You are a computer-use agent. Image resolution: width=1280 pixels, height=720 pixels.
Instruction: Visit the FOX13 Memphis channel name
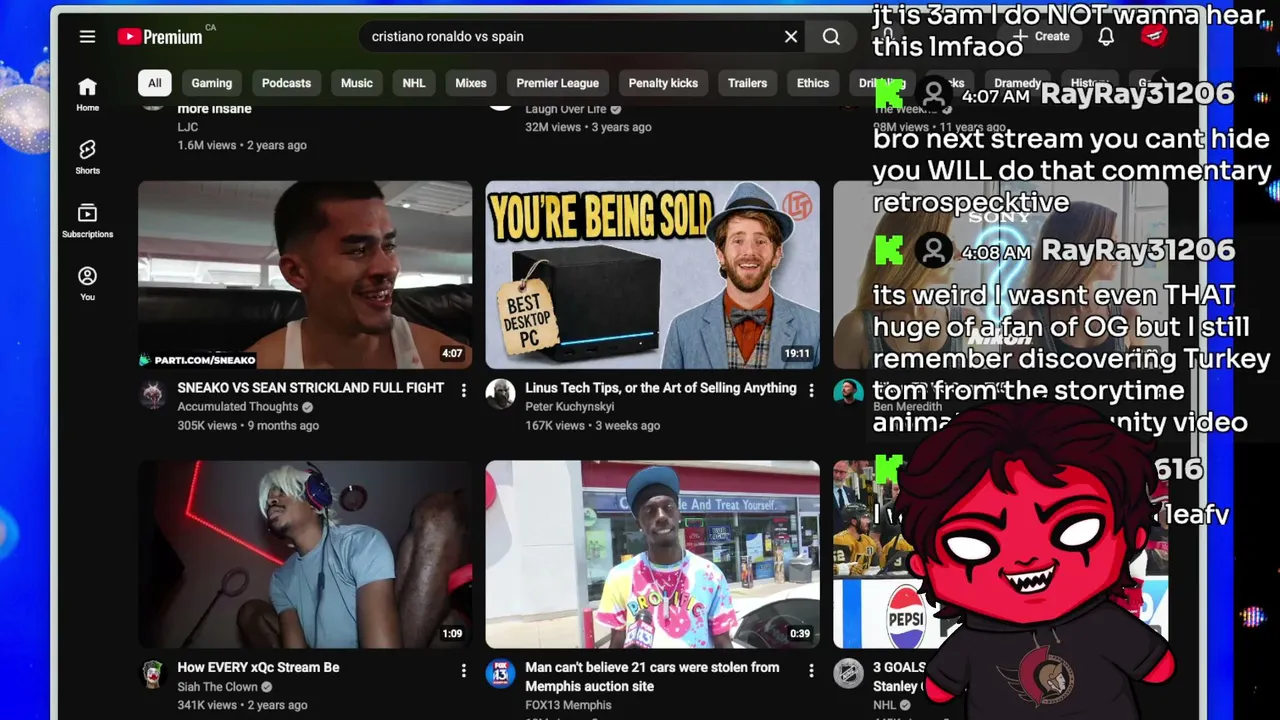[x=568, y=705]
